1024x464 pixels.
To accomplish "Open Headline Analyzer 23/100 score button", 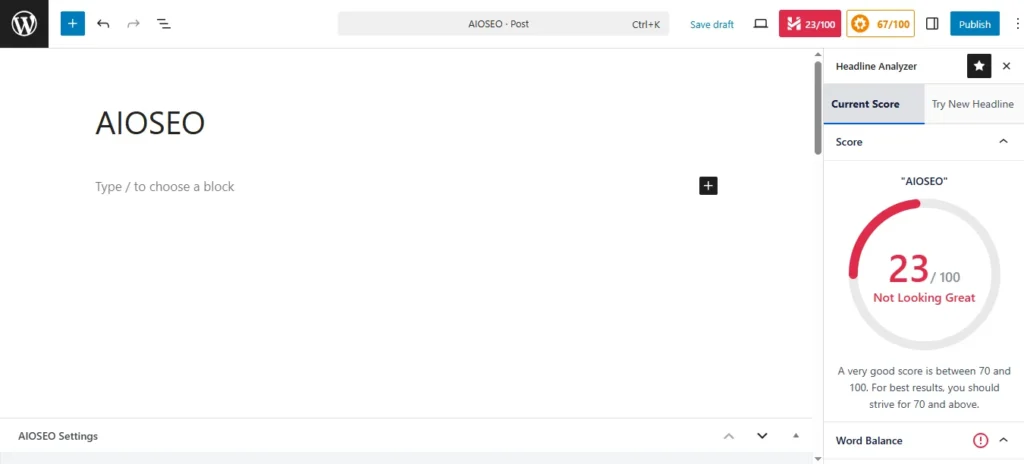I will [x=810, y=24].
